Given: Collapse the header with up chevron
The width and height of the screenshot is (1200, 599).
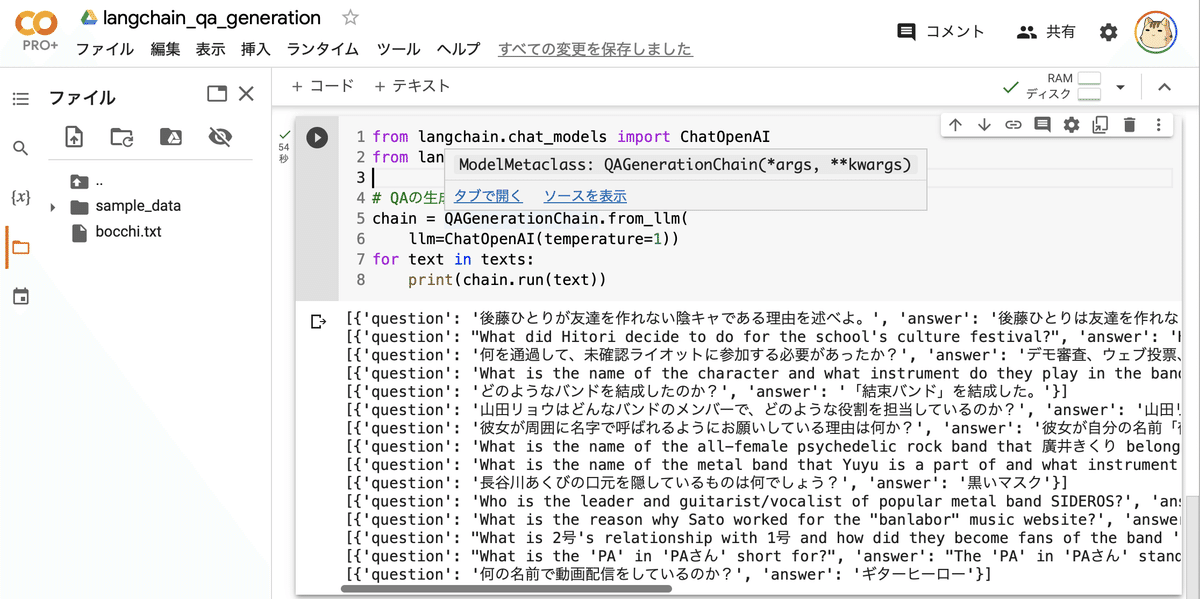Looking at the screenshot, I should (1164, 87).
